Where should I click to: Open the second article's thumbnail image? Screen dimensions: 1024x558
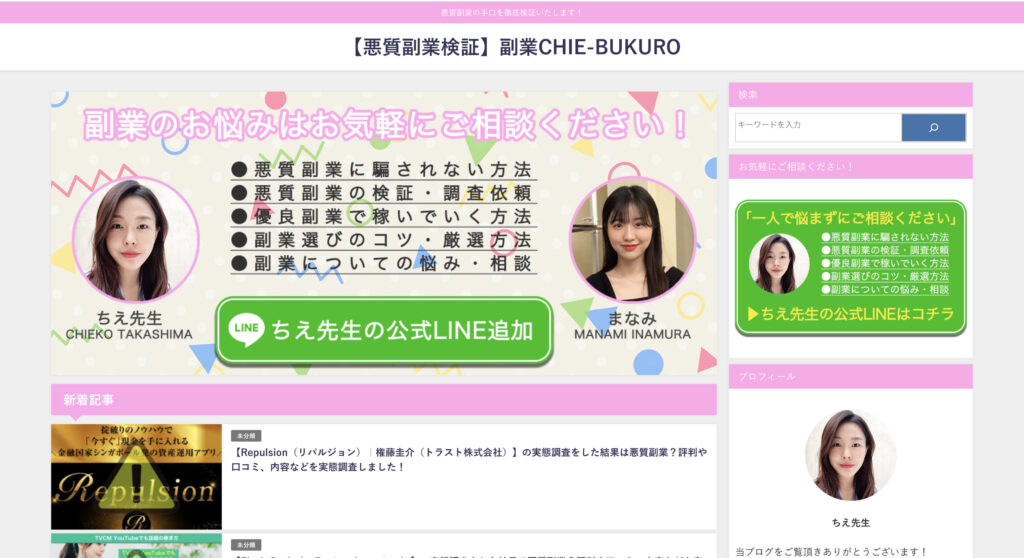click(136, 546)
